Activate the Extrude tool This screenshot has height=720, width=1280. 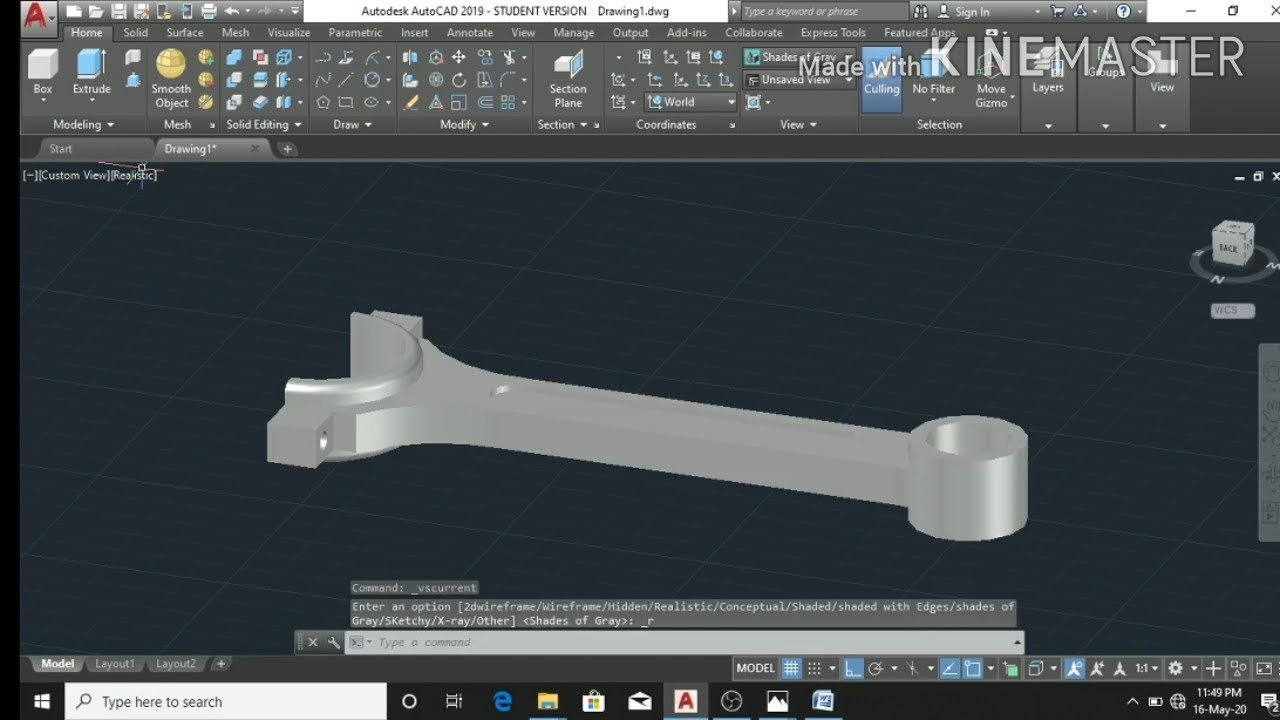pyautogui.click(x=92, y=73)
